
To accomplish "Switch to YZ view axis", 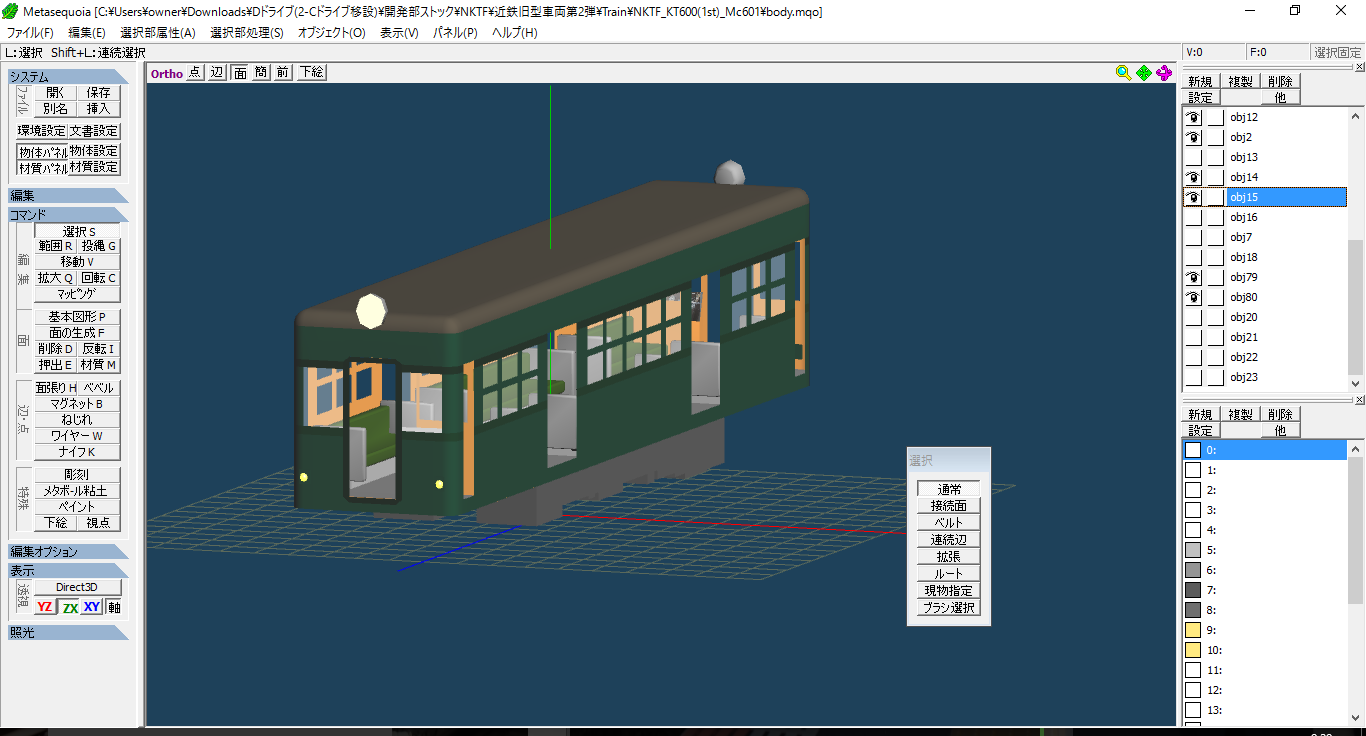I will pos(45,607).
